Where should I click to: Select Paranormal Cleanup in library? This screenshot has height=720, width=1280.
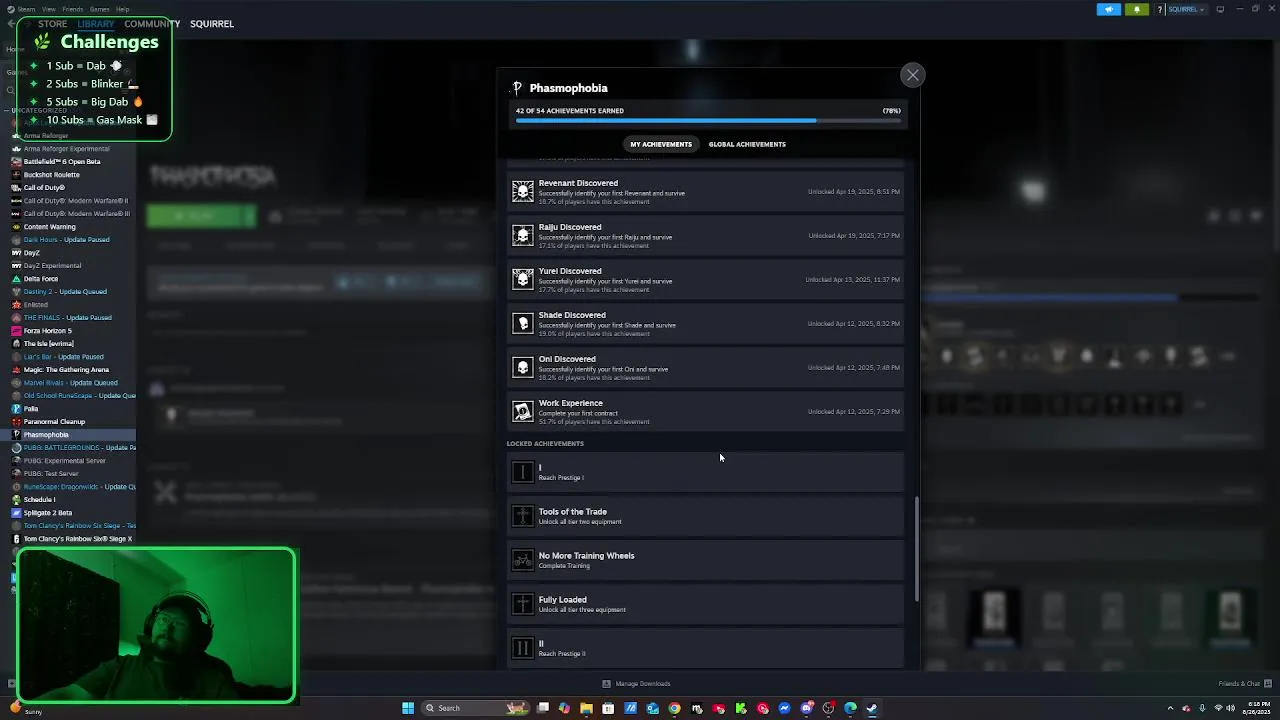pos(55,421)
